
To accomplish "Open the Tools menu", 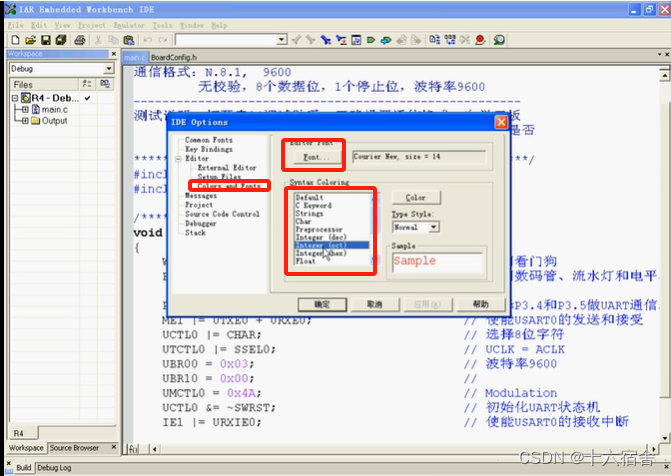I will click(163, 25).
